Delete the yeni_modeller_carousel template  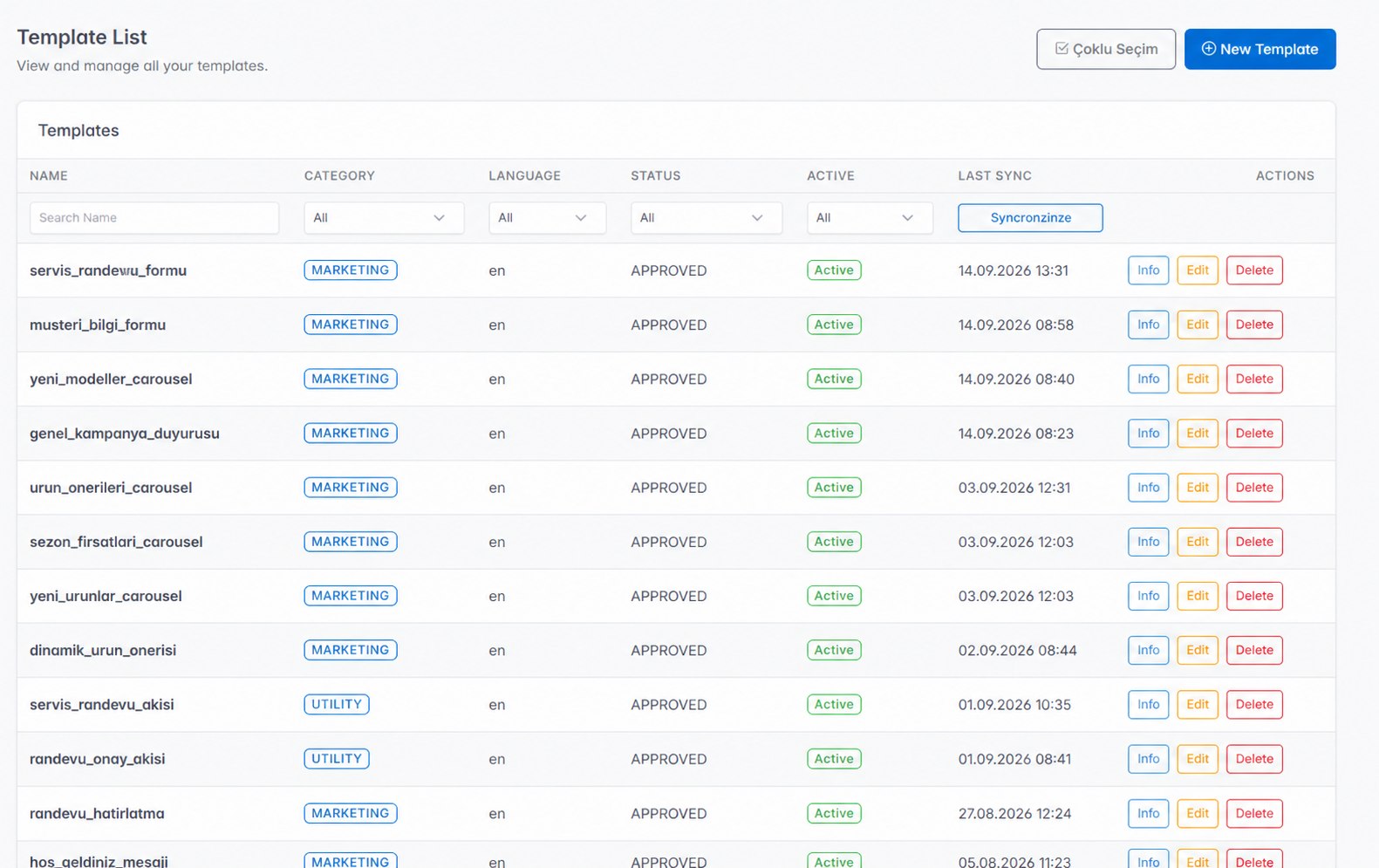pos(1254,379)
